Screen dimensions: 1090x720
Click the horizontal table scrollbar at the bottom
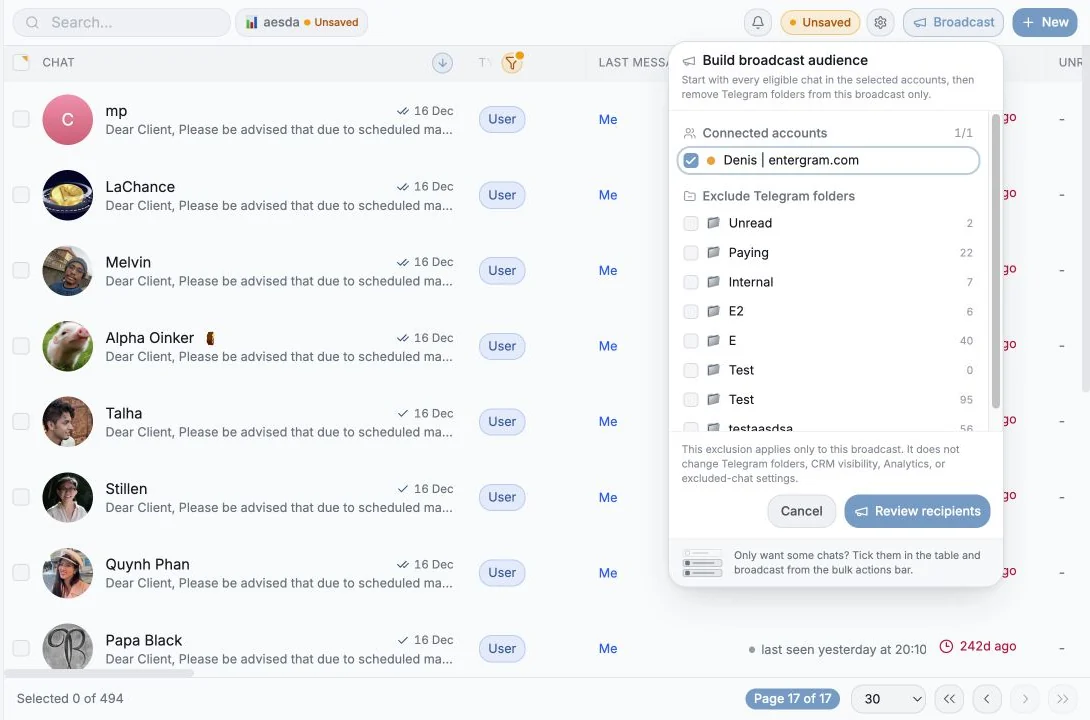coord(99,673)
